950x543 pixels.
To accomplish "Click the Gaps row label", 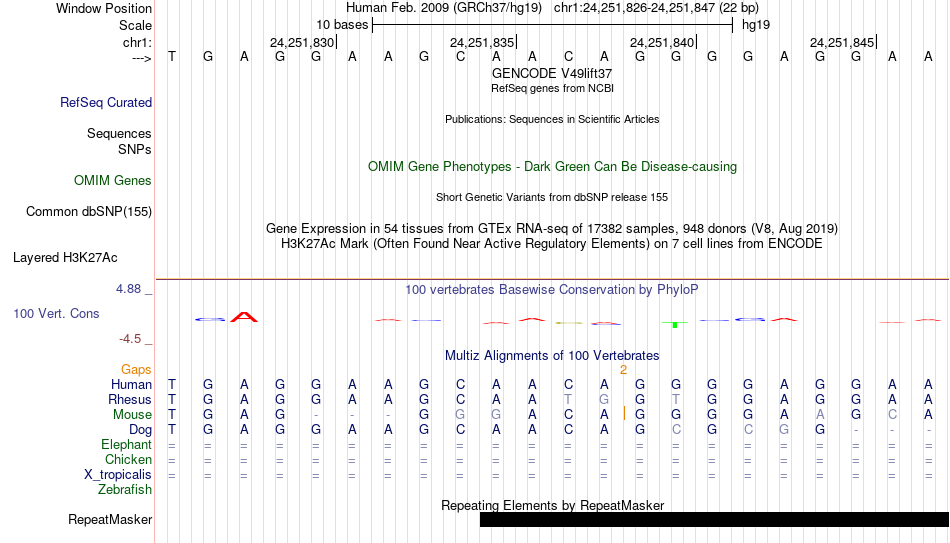I will (136, 370).
